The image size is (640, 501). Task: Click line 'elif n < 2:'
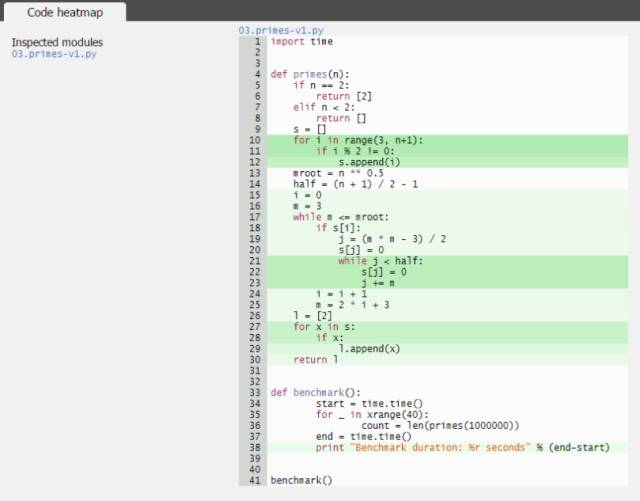tap(324, 107)
